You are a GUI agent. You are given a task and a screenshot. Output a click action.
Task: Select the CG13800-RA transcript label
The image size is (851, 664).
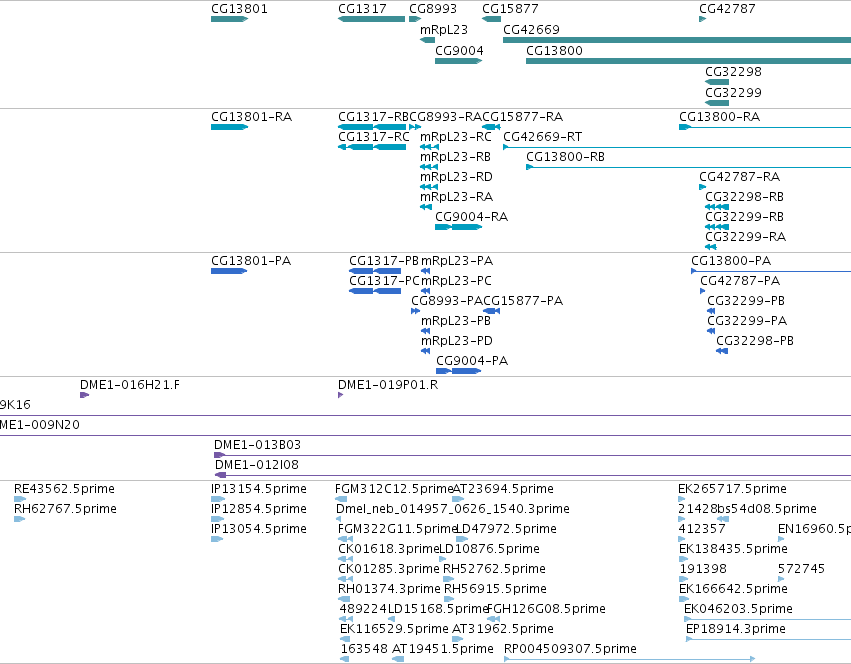(x=719, y=117)
